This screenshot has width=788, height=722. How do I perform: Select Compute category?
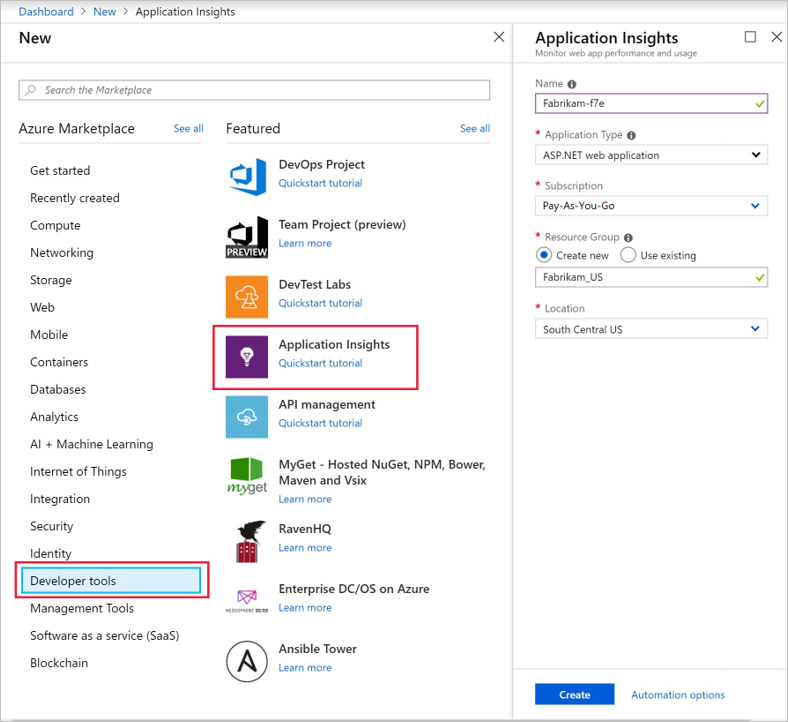(55, 226)
